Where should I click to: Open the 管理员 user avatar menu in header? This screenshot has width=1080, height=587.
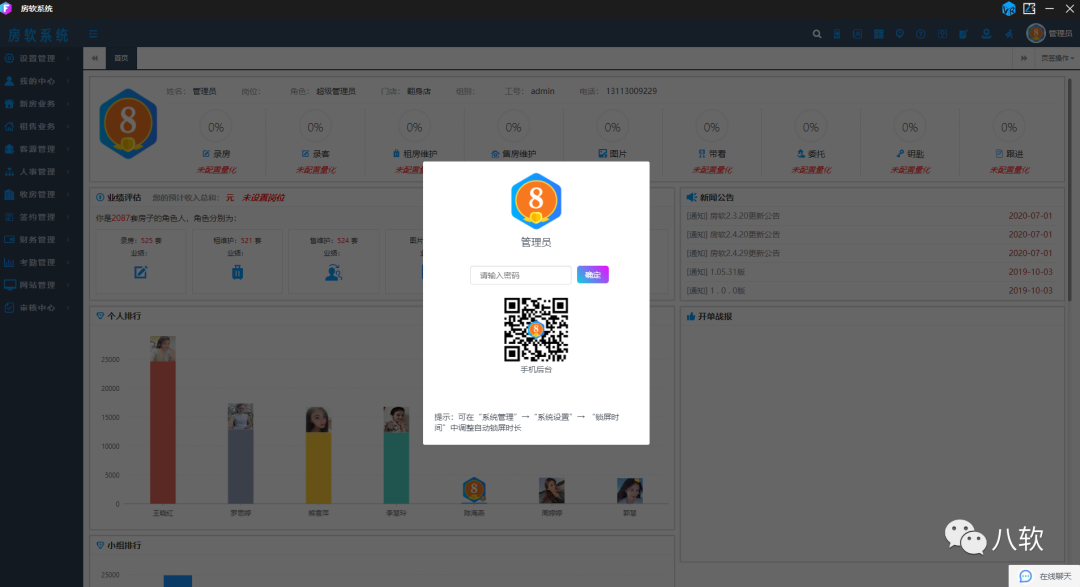point(1049,33)
